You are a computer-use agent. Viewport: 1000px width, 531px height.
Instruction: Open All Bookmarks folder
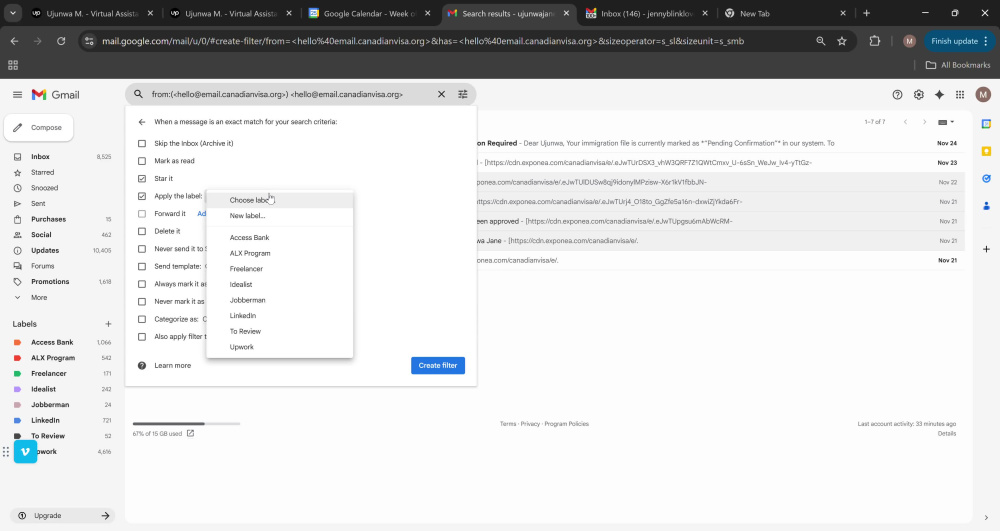pyautogui.click(x=958, y=65)
